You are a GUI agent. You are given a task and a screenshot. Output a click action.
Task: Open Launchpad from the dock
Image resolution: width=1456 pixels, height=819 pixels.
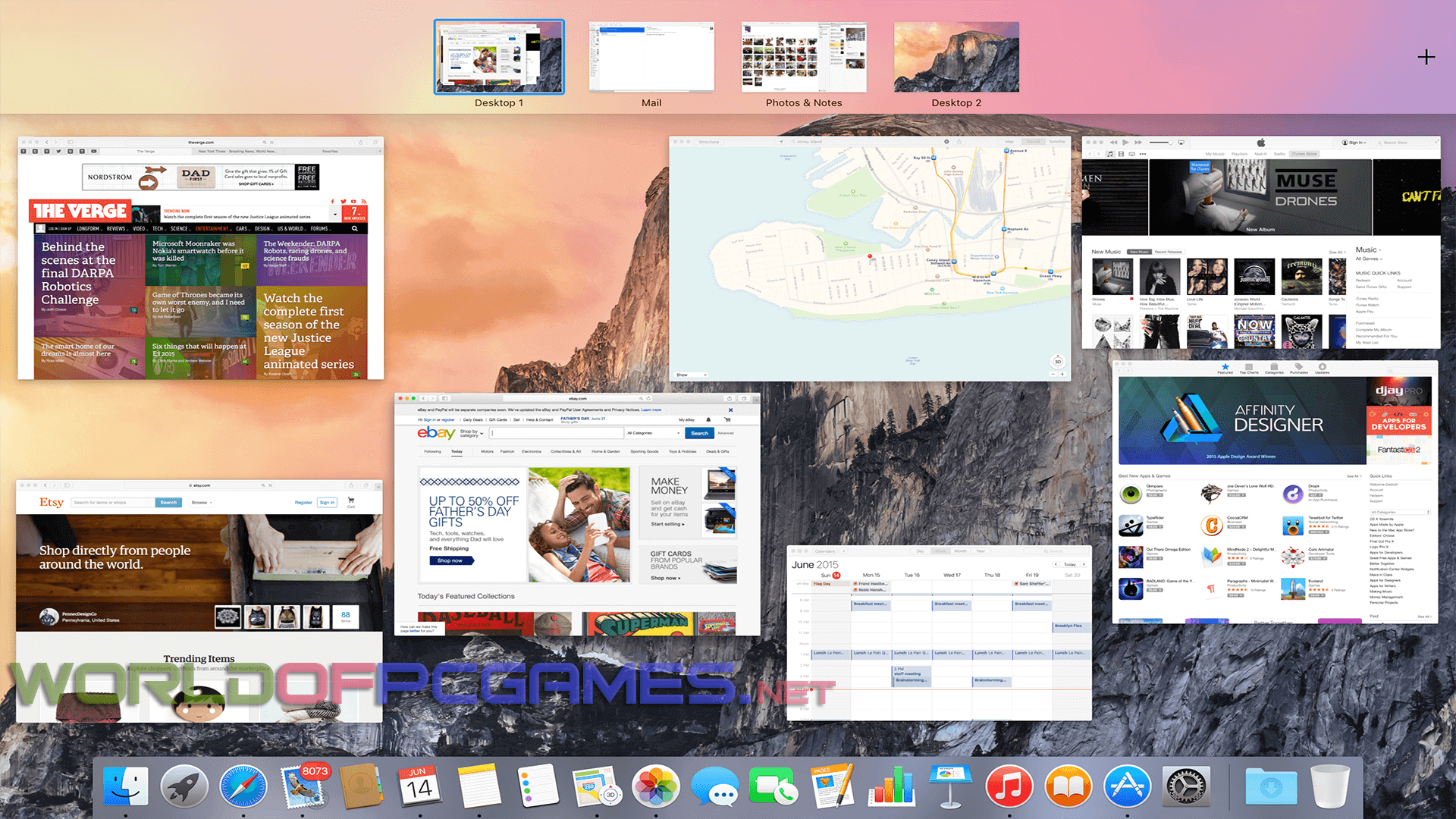click(x=184, y=786)
